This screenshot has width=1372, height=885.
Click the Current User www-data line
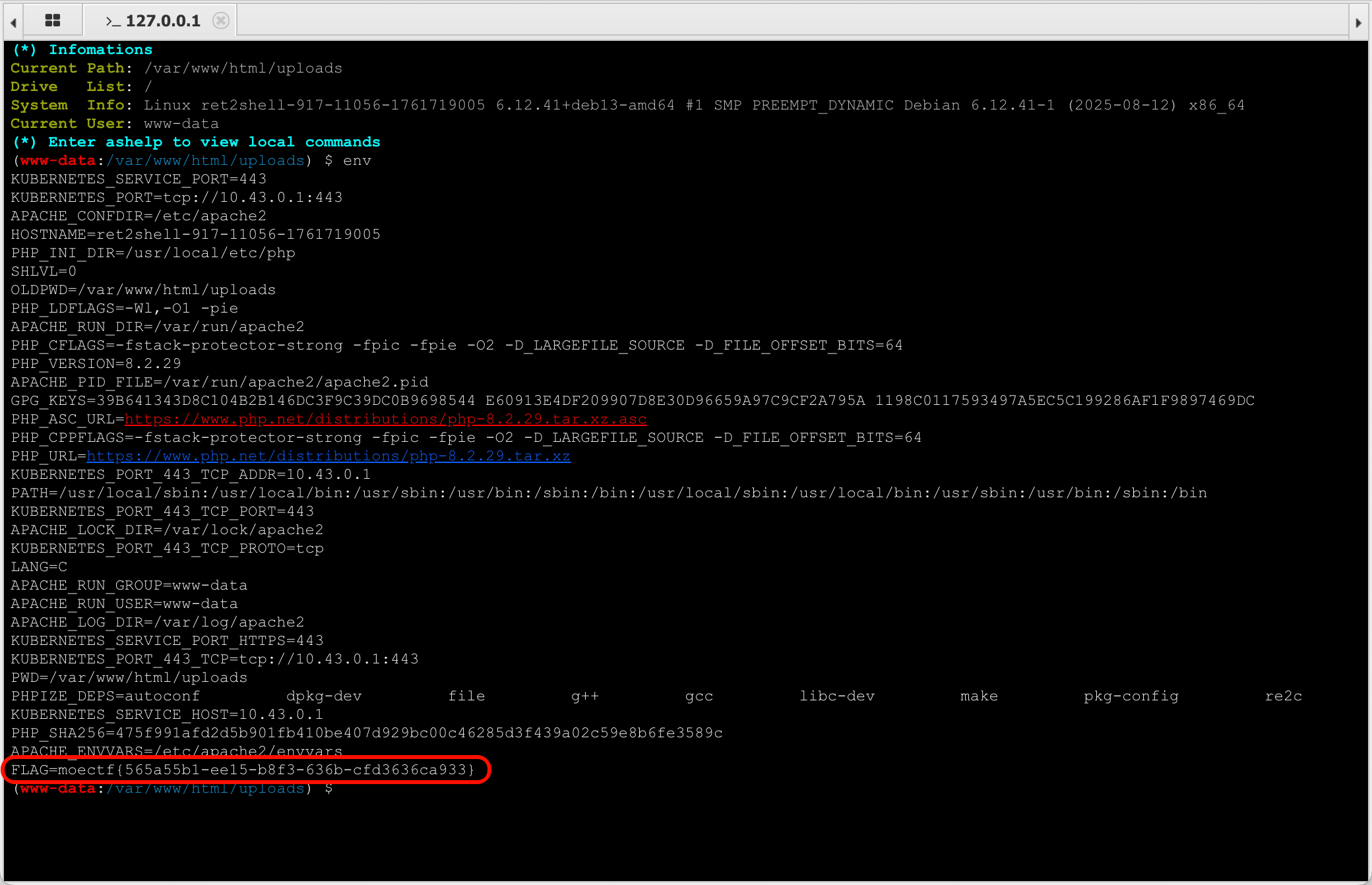[114, 124]
